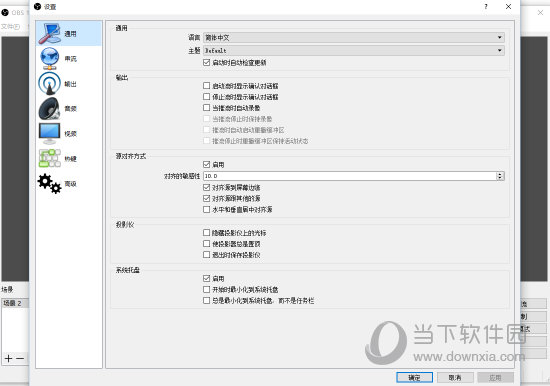Click the 取消 (Cancel) button

click(455, 378)
